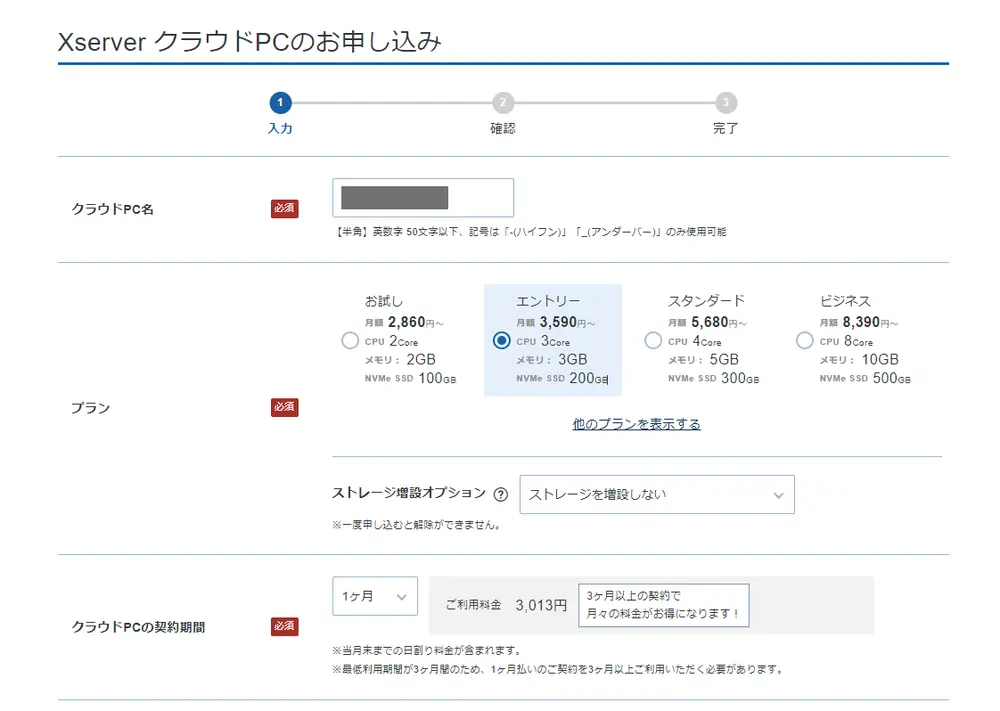Select the ビジネス plan radio button
The width and height of the screenshot is (1000, 711).
[804, 341]
